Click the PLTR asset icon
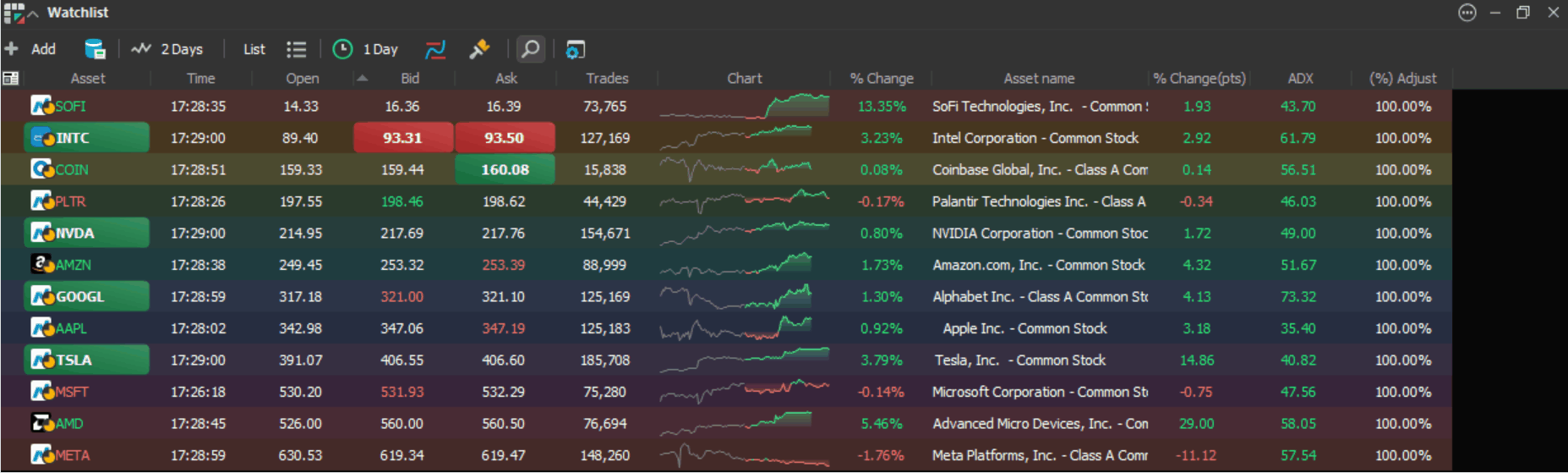Screen dimensions: 1568x473 42,201
